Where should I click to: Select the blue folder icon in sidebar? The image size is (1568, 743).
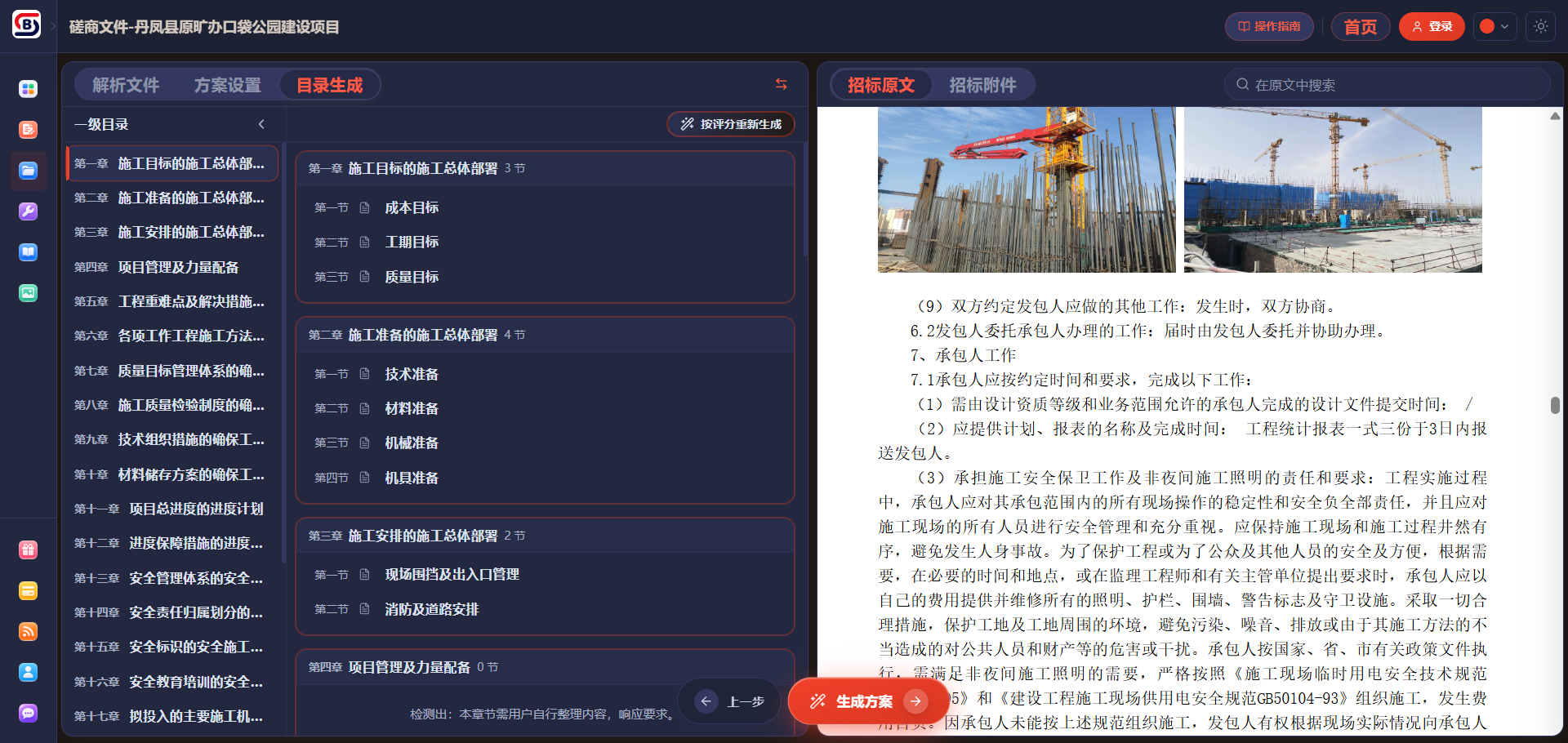point(28,171)
